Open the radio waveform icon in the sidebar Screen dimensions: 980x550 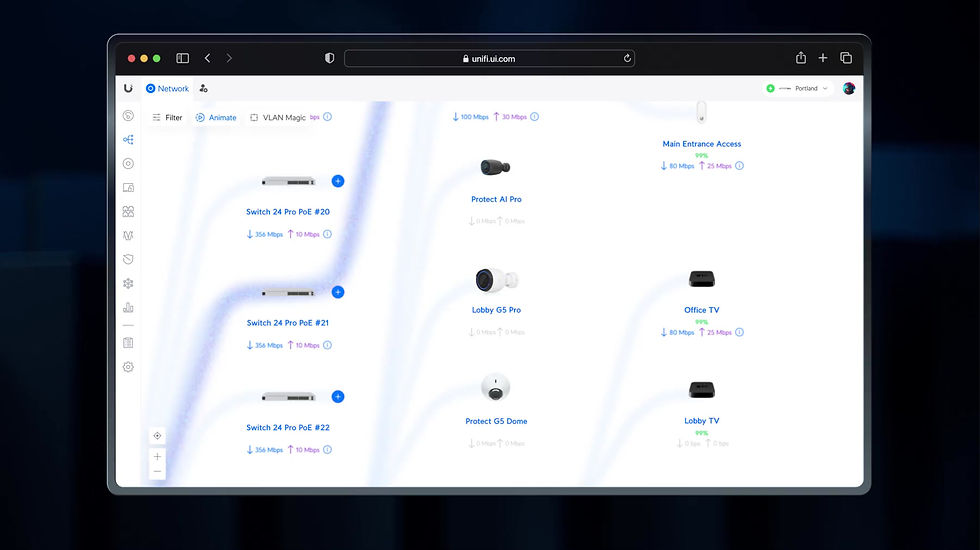point(128,236)
